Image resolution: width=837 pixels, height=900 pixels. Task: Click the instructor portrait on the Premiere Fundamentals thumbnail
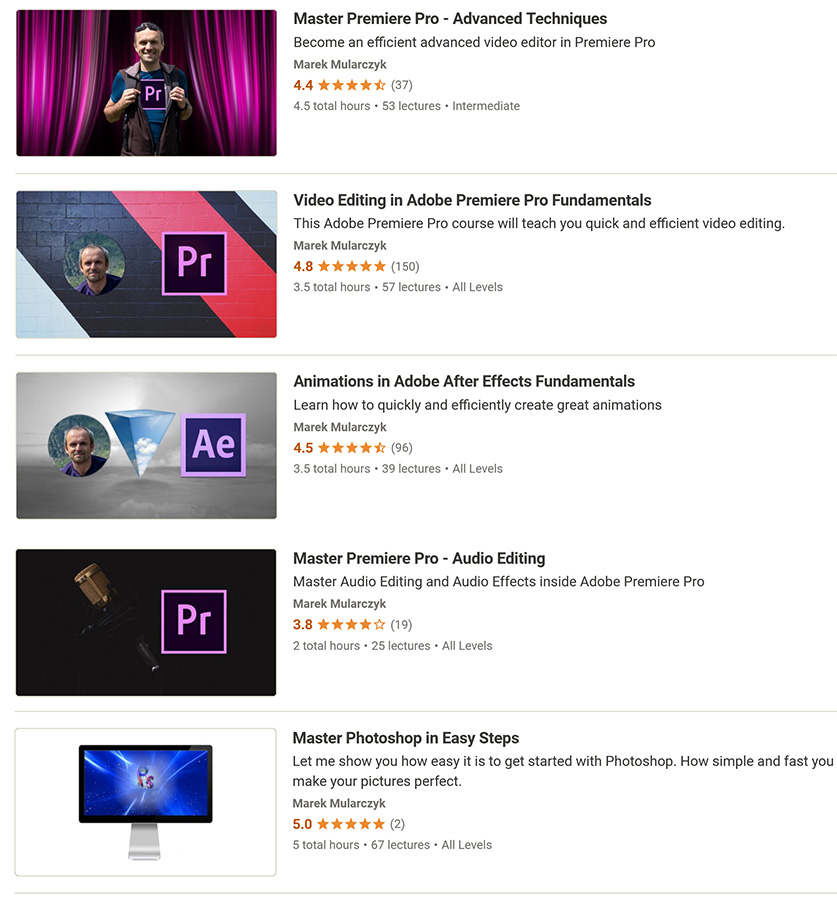[94, 265]
